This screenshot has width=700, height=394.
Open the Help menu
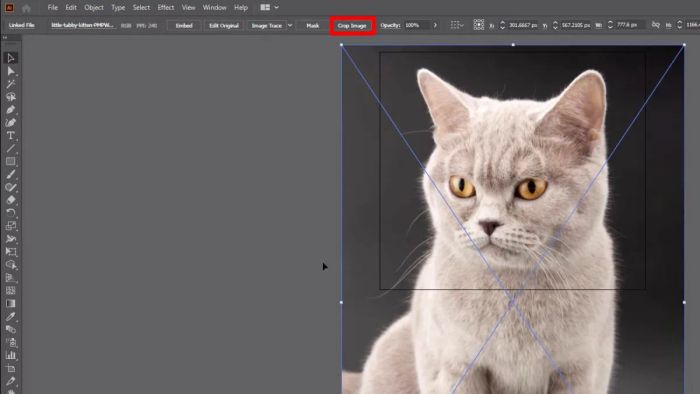point(241,8)
